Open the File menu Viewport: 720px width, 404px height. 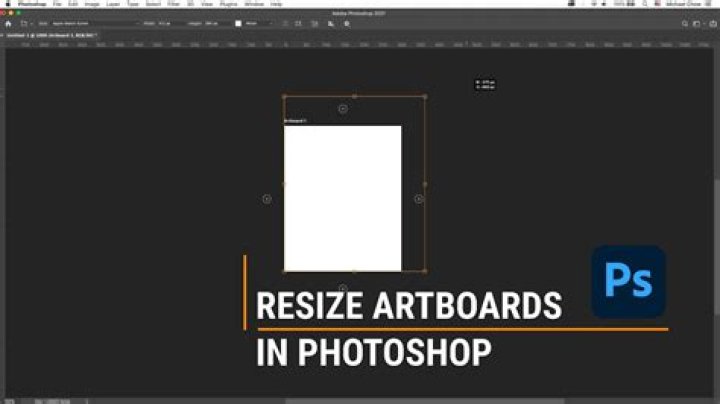[58, 4]
